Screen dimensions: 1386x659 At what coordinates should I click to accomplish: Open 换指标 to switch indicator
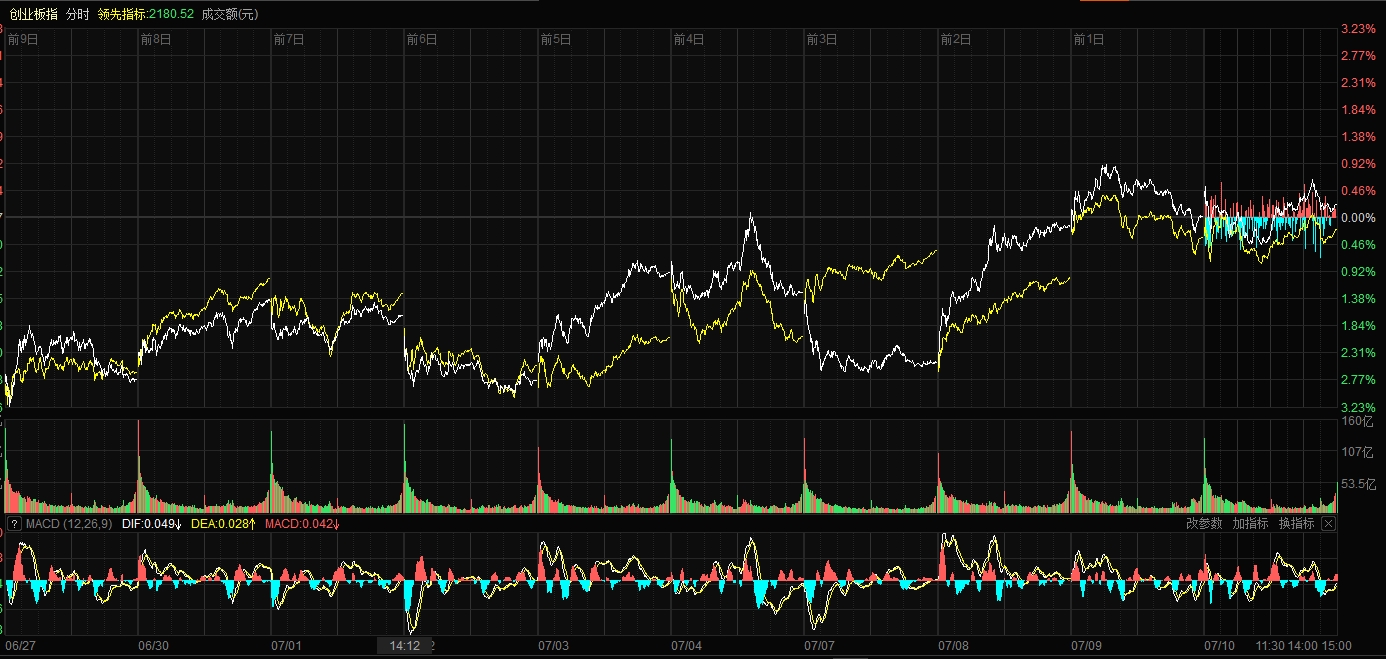(x=1296, y=523)
